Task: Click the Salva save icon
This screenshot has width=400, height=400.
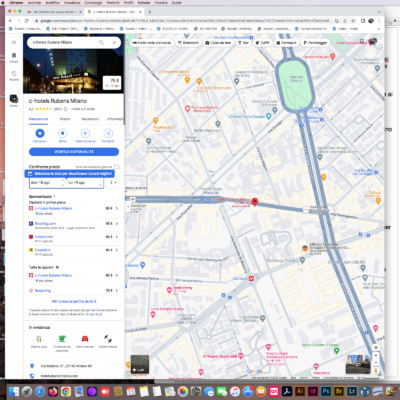Action: click(63, 133)
